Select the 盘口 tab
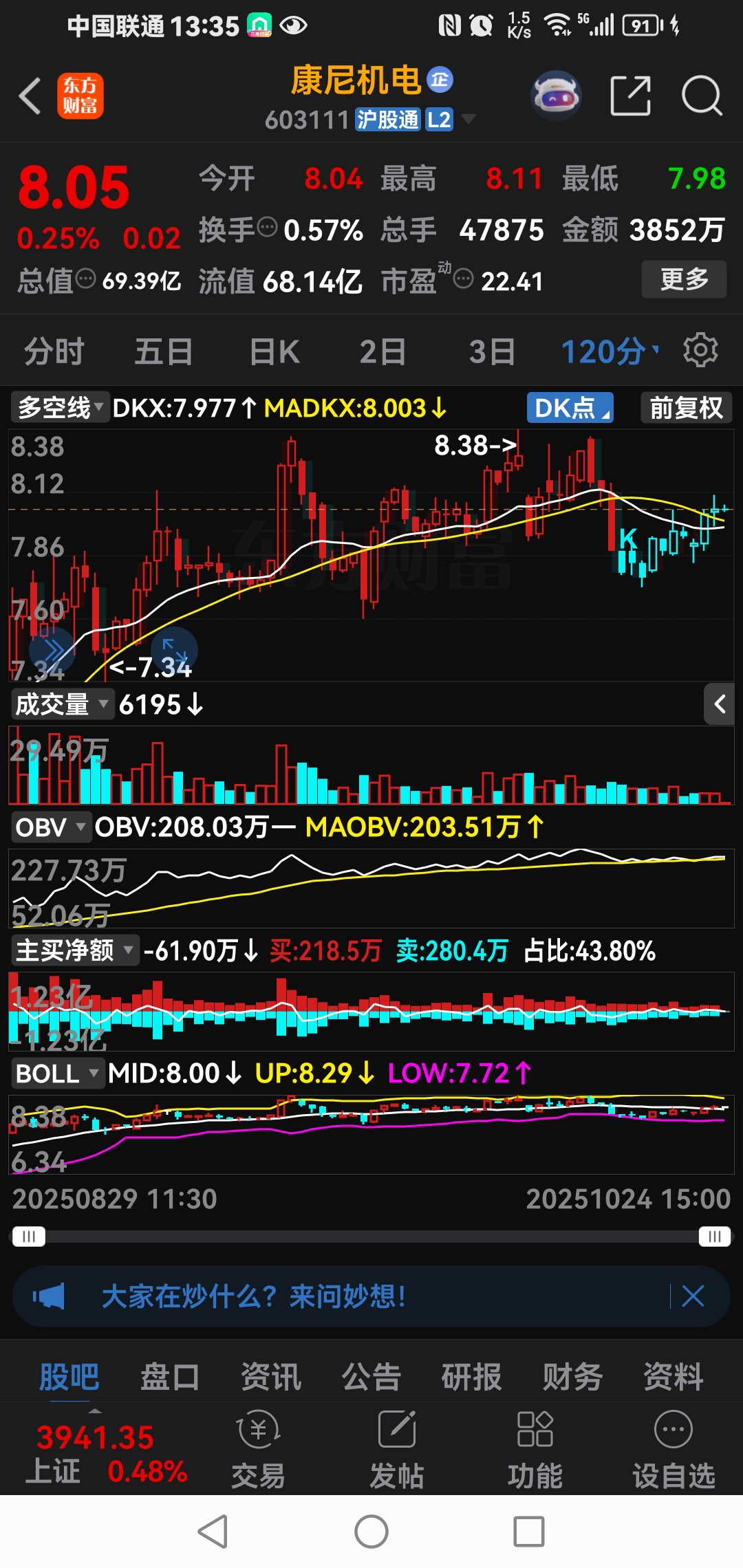 (x=170, y=1377)
